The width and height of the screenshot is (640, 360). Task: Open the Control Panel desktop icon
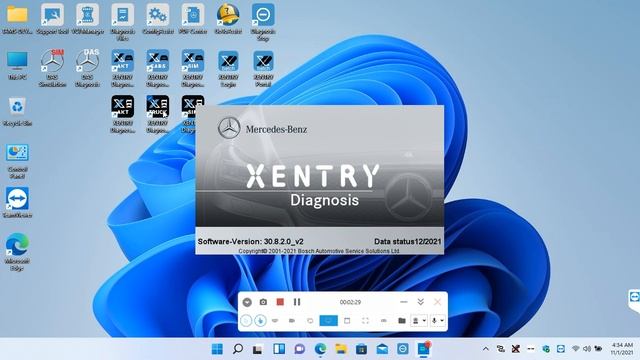point(17,161)
